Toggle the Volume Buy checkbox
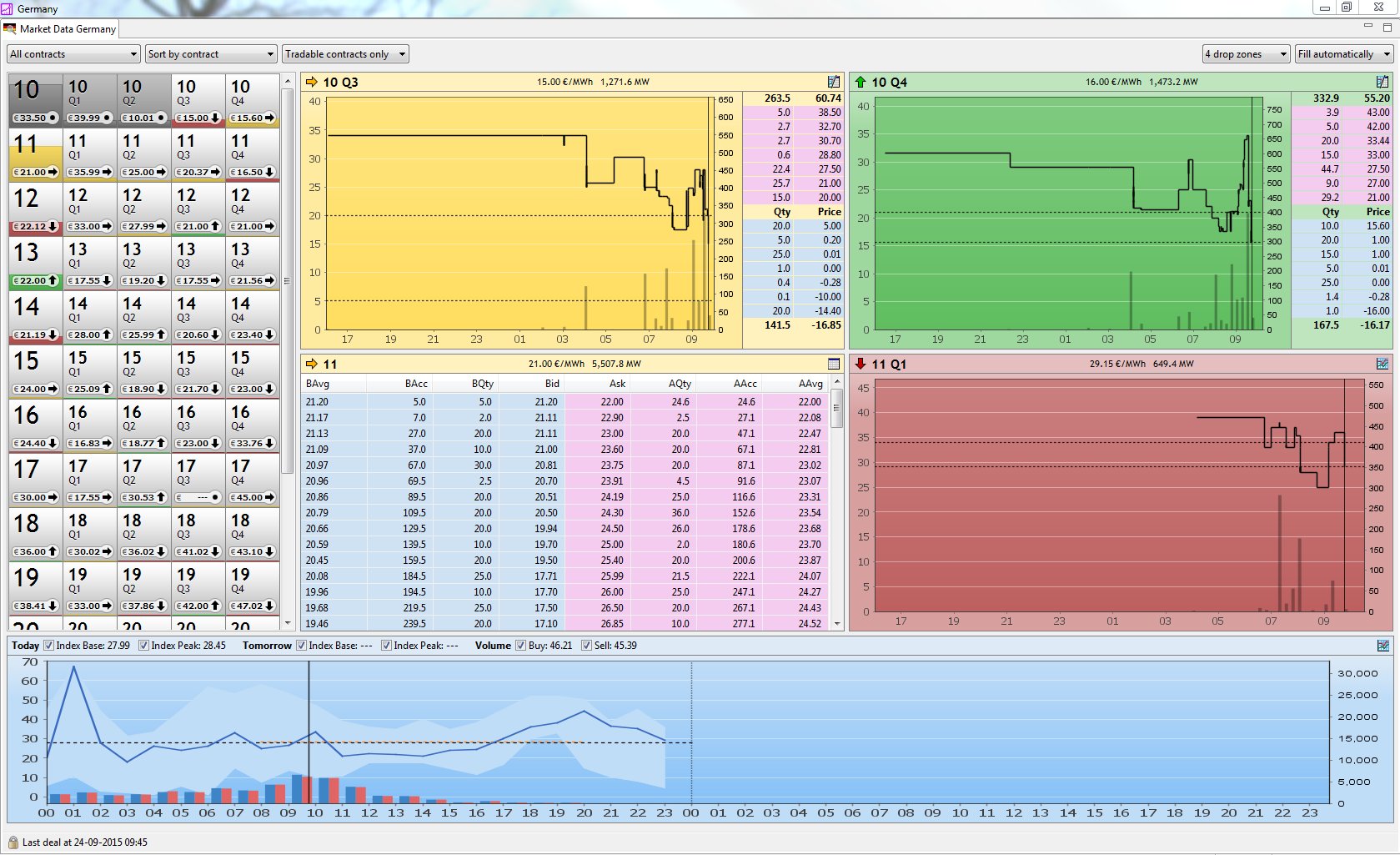Image resolution: width=1400 pixels, height=855 pixels. coord(520,646)
